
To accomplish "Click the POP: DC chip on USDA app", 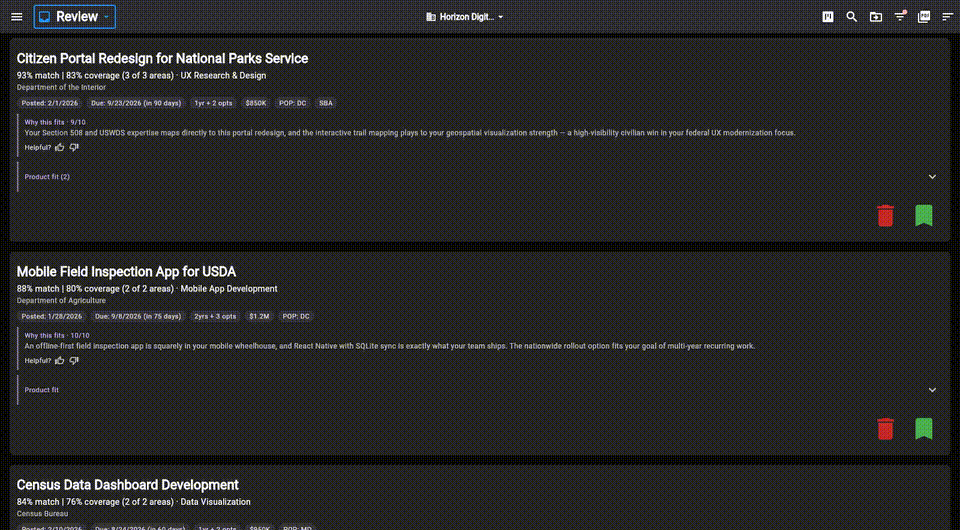I will 296,316.
